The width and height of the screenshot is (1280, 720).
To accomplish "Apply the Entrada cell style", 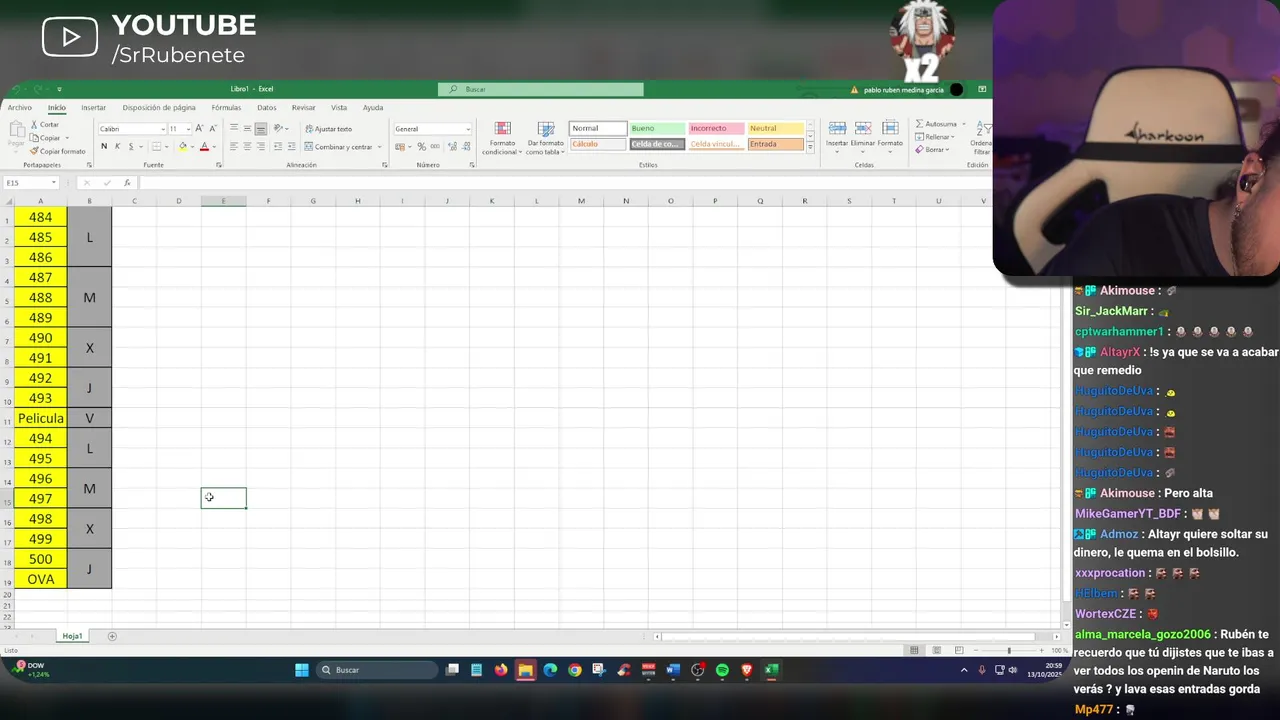I will [x=775, y=144].
